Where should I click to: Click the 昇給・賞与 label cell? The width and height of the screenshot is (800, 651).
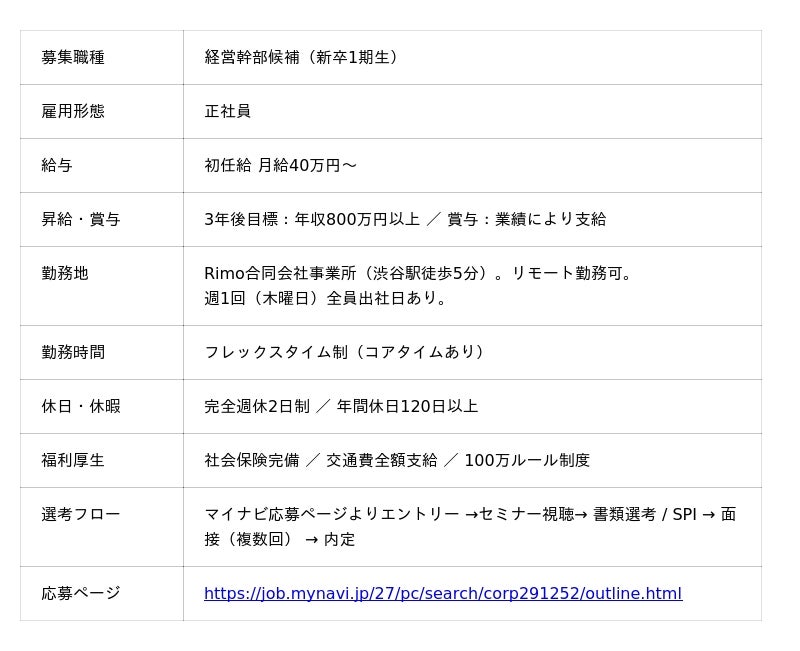[81, 219]
